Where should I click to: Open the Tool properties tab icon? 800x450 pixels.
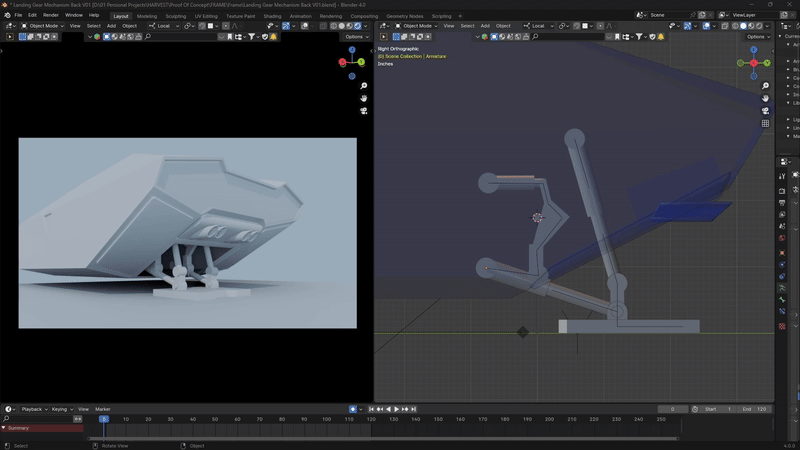tap(782, 177)
